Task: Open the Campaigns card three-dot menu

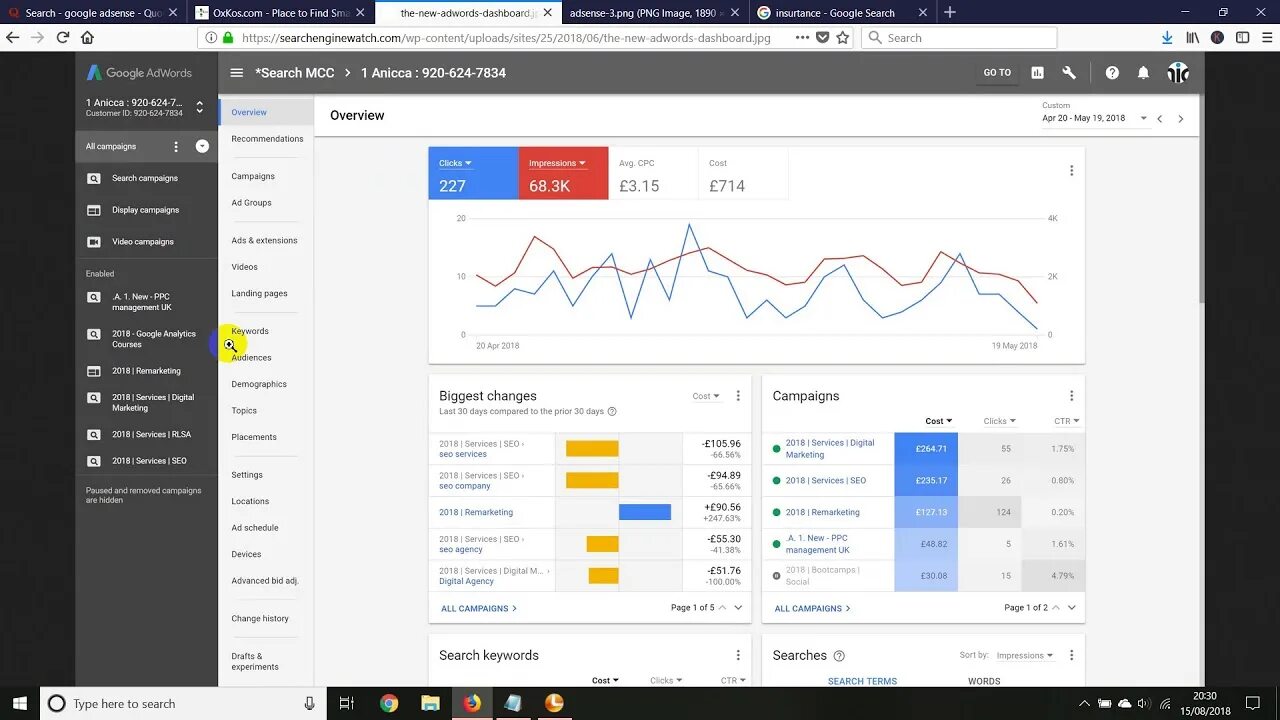Action: 1071,396
